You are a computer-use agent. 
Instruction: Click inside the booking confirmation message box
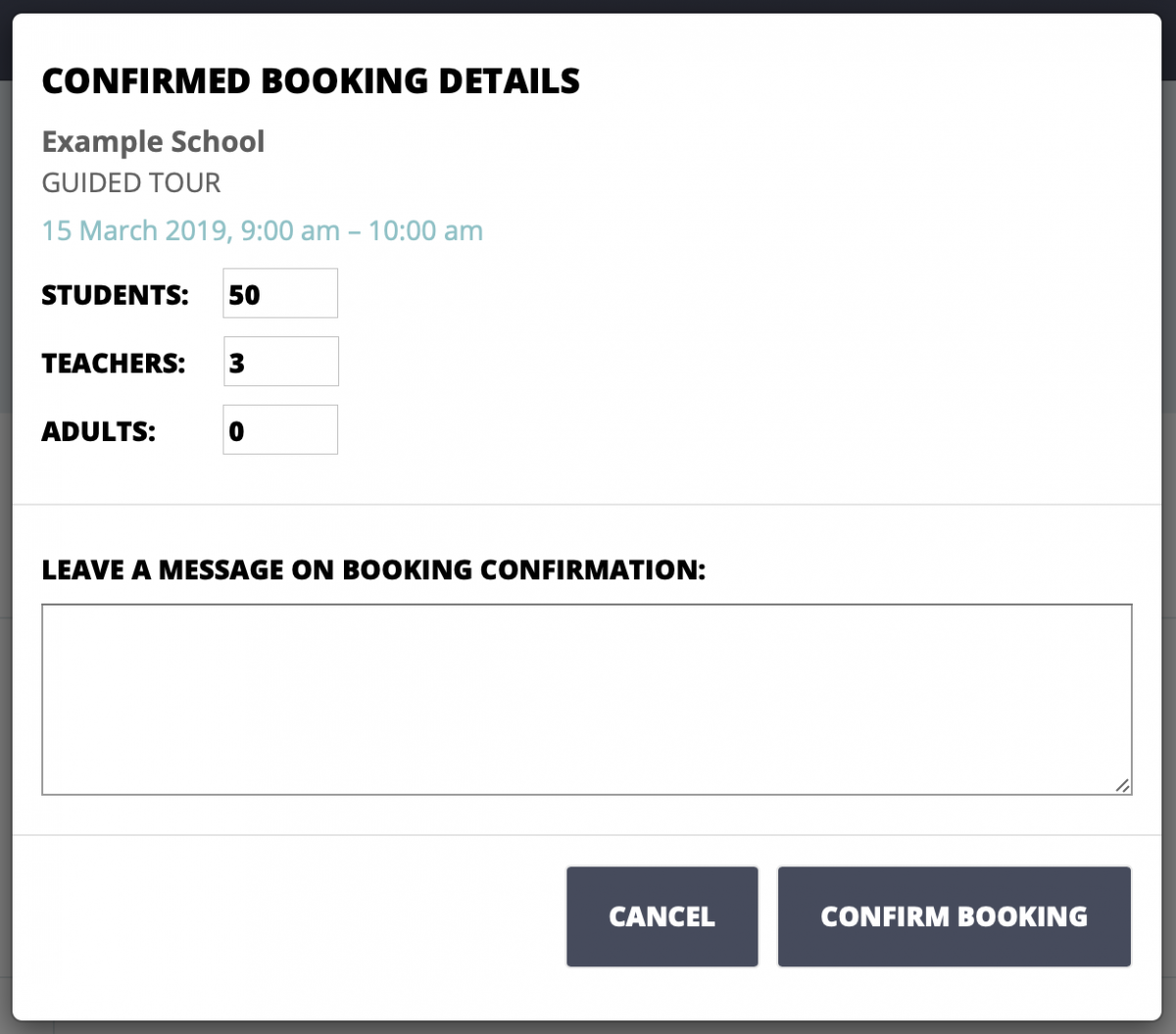[586, 698]
